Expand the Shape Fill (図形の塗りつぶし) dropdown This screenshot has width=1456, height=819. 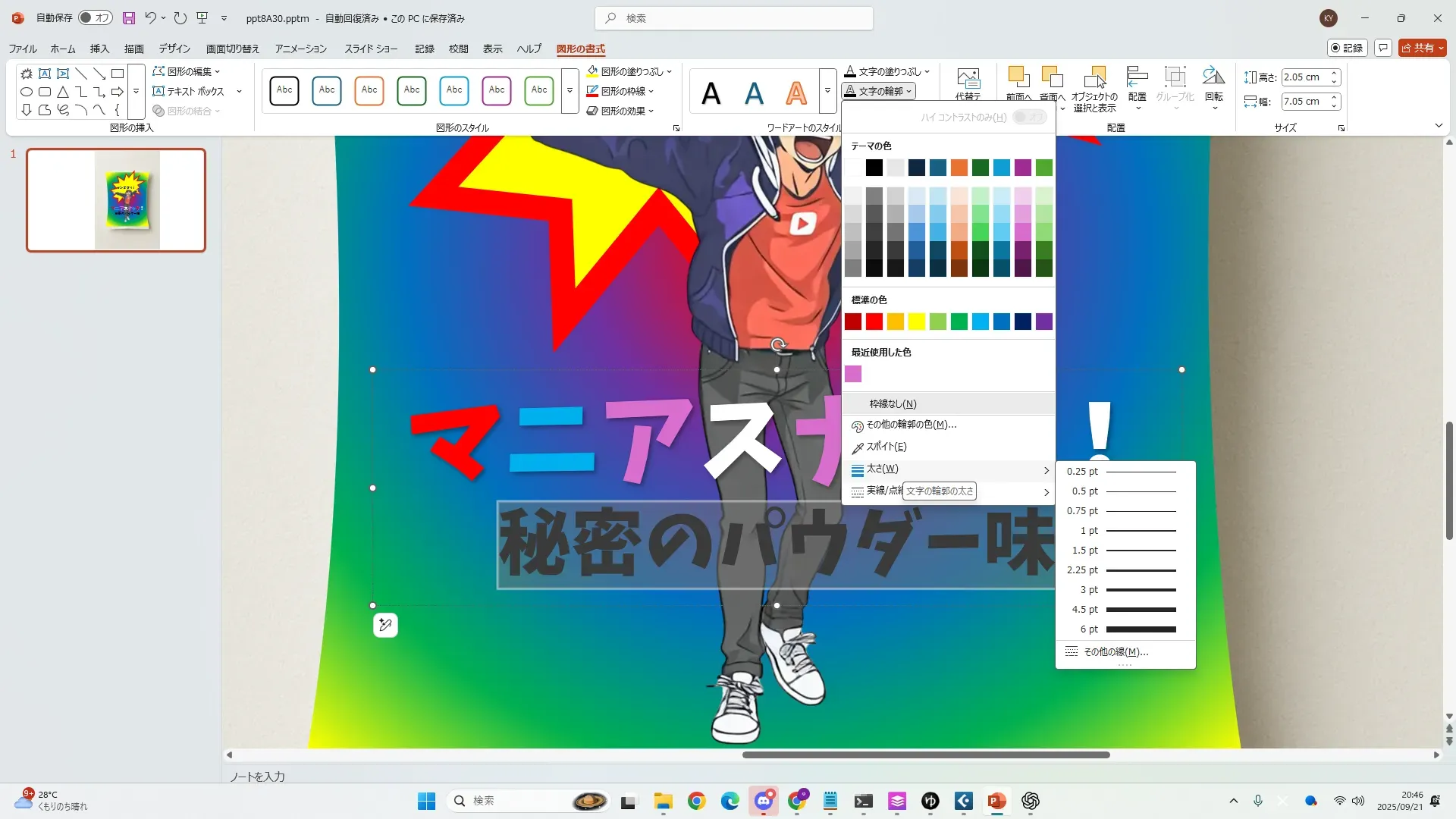pyautogui.click(x=670, y=71)
